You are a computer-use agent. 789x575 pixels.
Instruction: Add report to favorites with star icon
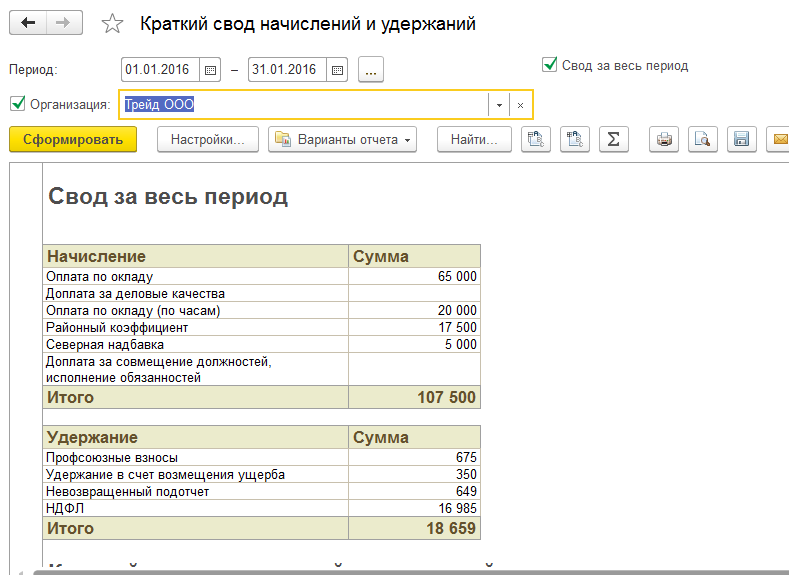(113, 24)
